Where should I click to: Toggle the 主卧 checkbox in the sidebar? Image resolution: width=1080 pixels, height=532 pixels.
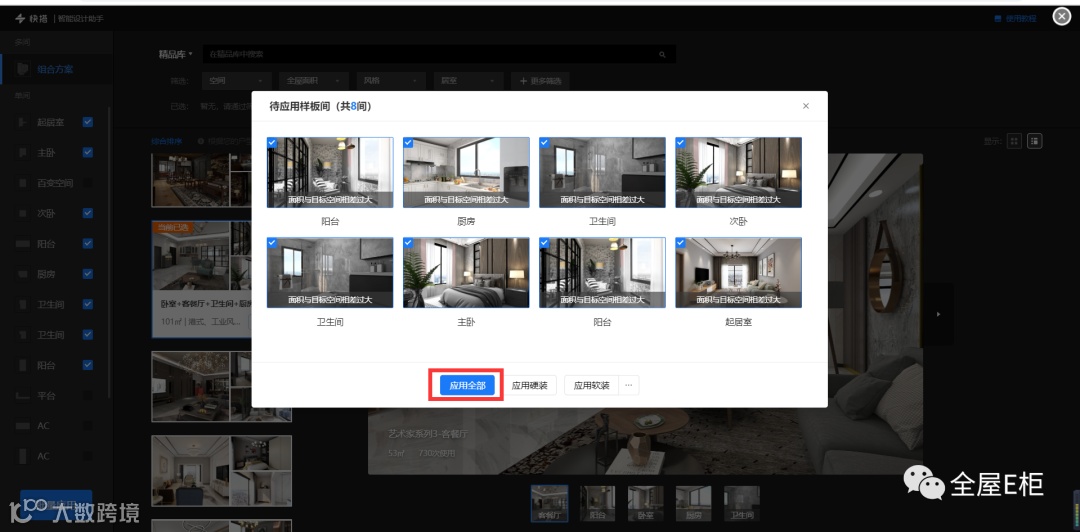87,152
